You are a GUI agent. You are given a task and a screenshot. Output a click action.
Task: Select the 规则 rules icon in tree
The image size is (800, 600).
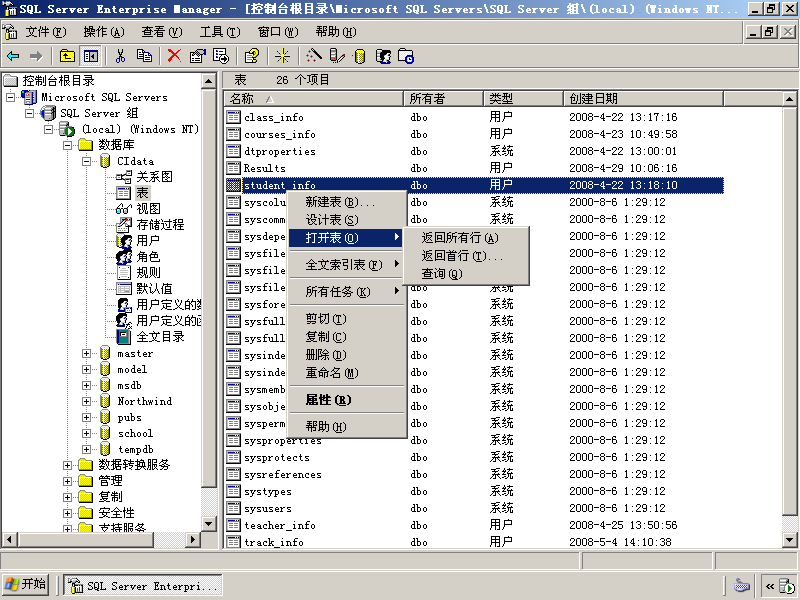click(124, 273)
